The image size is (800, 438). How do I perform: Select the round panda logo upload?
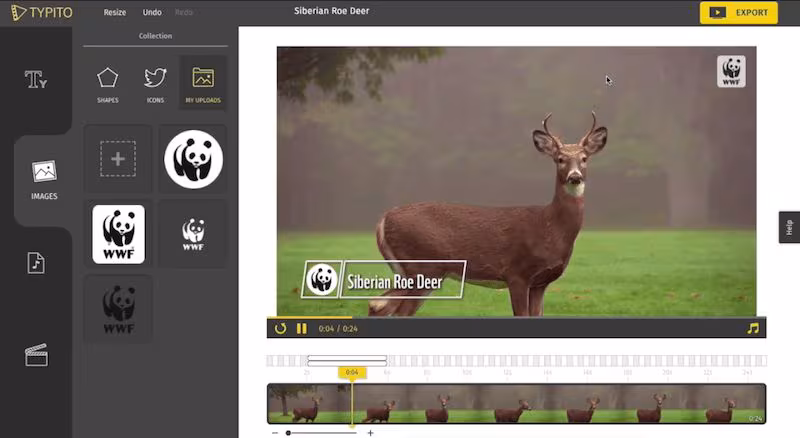[x=193, y=159]
